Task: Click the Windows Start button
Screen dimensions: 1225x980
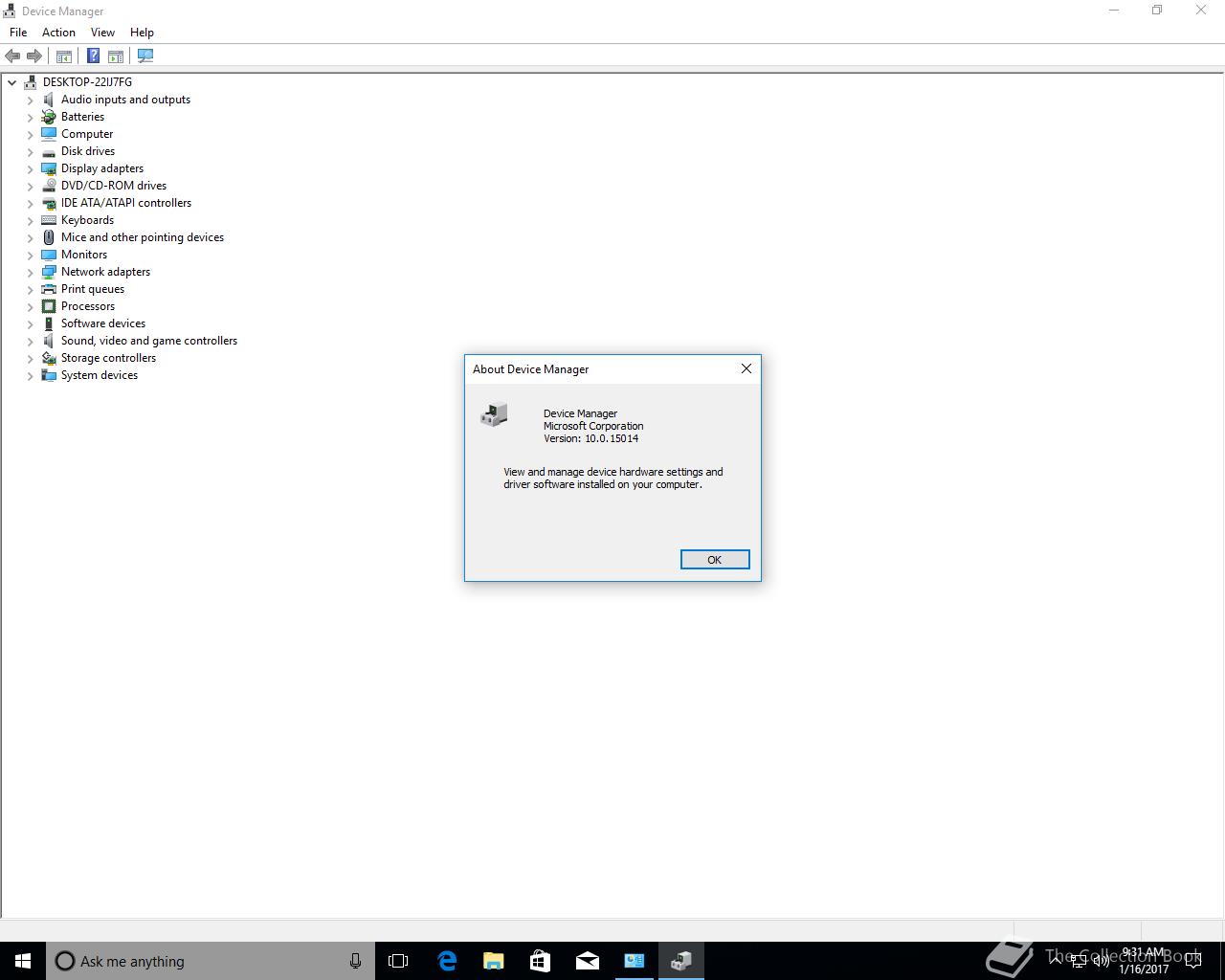Action: 23,961
